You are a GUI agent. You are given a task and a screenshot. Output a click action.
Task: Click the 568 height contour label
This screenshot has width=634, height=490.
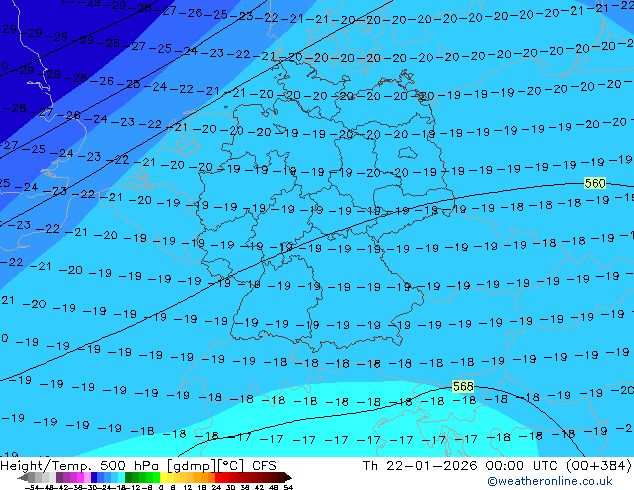[x=463, y=387]
